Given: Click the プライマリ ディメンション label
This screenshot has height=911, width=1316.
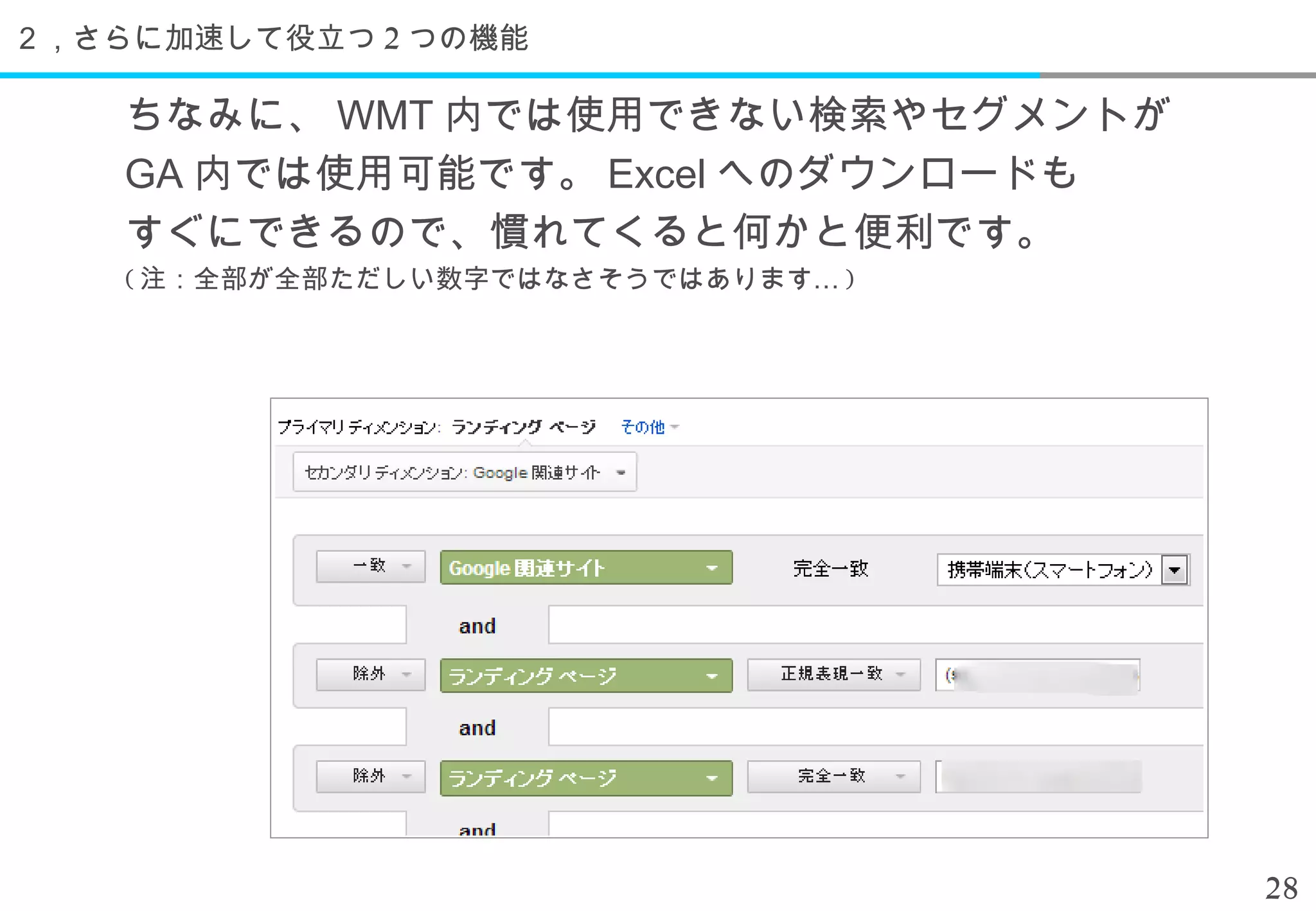Looking at the screenshot, I should tap(359, 427).
